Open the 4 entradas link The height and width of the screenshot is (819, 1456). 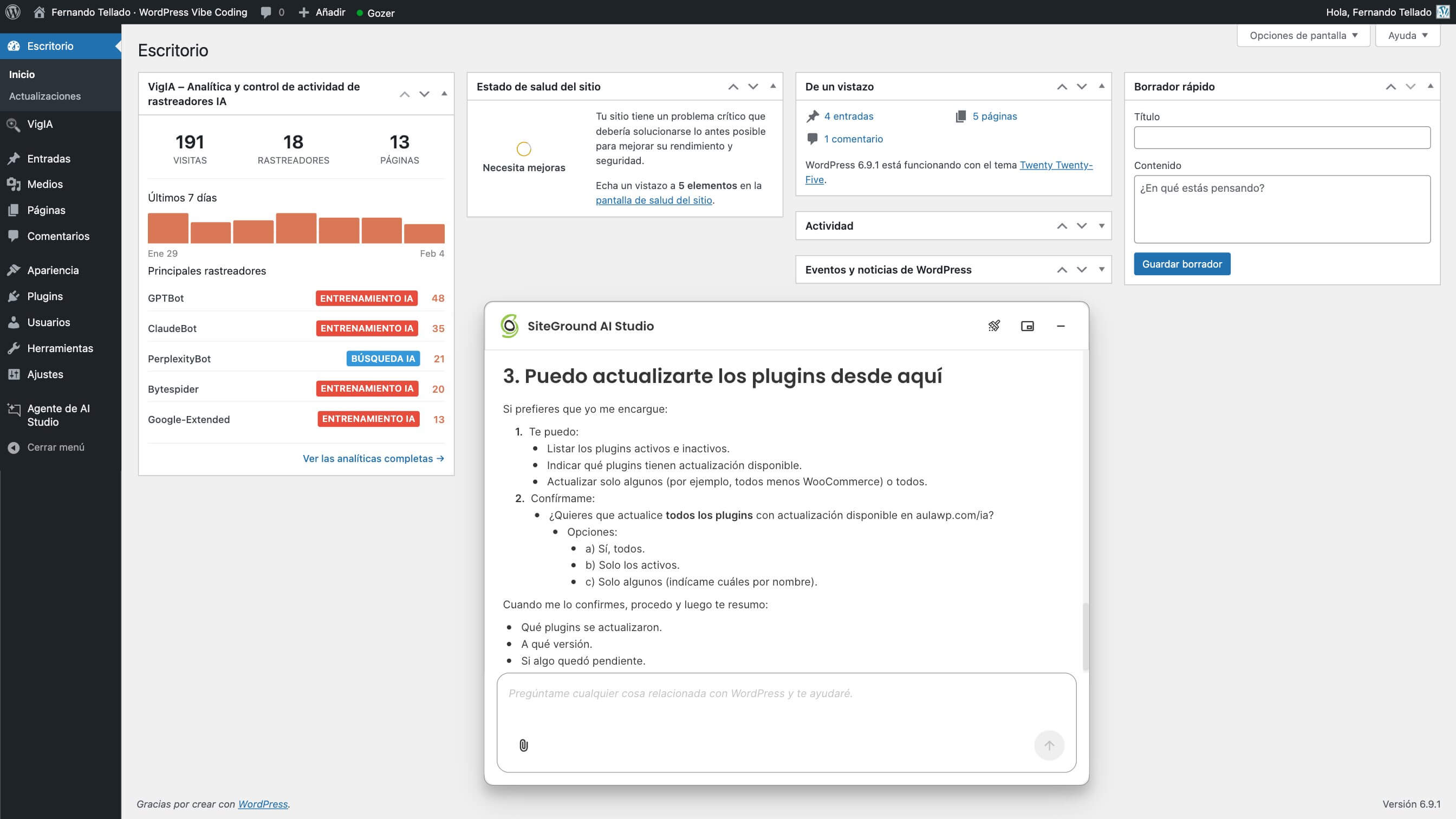tap(848, 116)
